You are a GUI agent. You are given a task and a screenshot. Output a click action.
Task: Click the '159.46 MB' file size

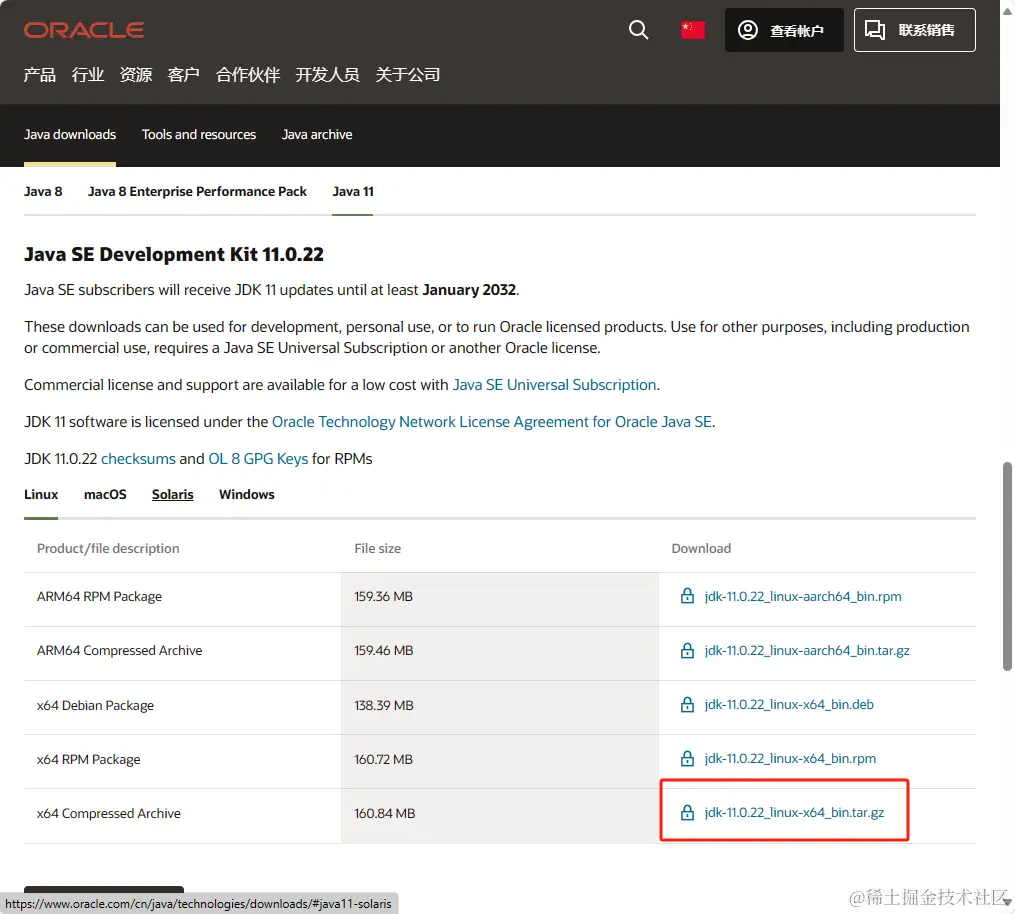pyautogui.click(x=383, y=651)
